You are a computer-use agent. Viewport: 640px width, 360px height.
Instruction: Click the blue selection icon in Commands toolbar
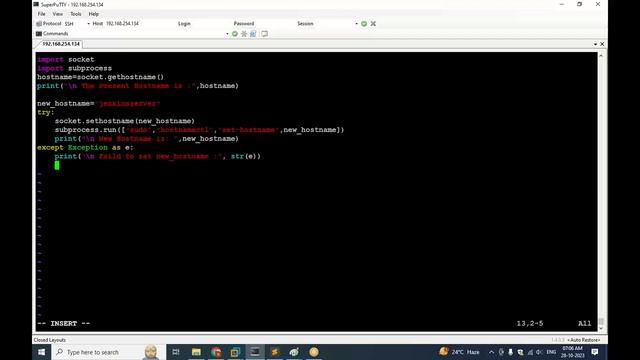tap(253, 34)
